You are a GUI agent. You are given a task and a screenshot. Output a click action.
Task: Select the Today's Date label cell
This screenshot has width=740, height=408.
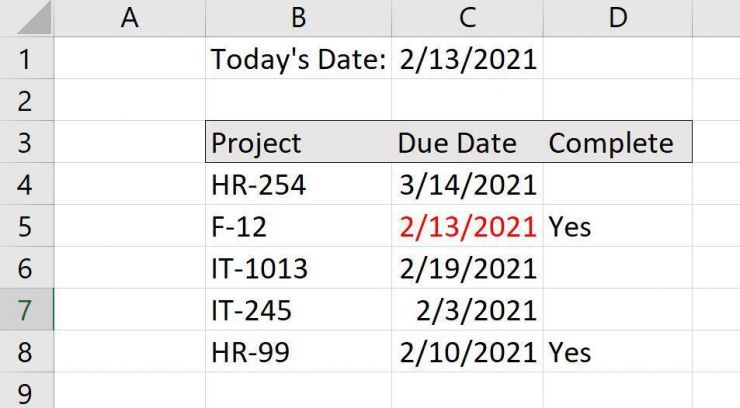point(298,59)
